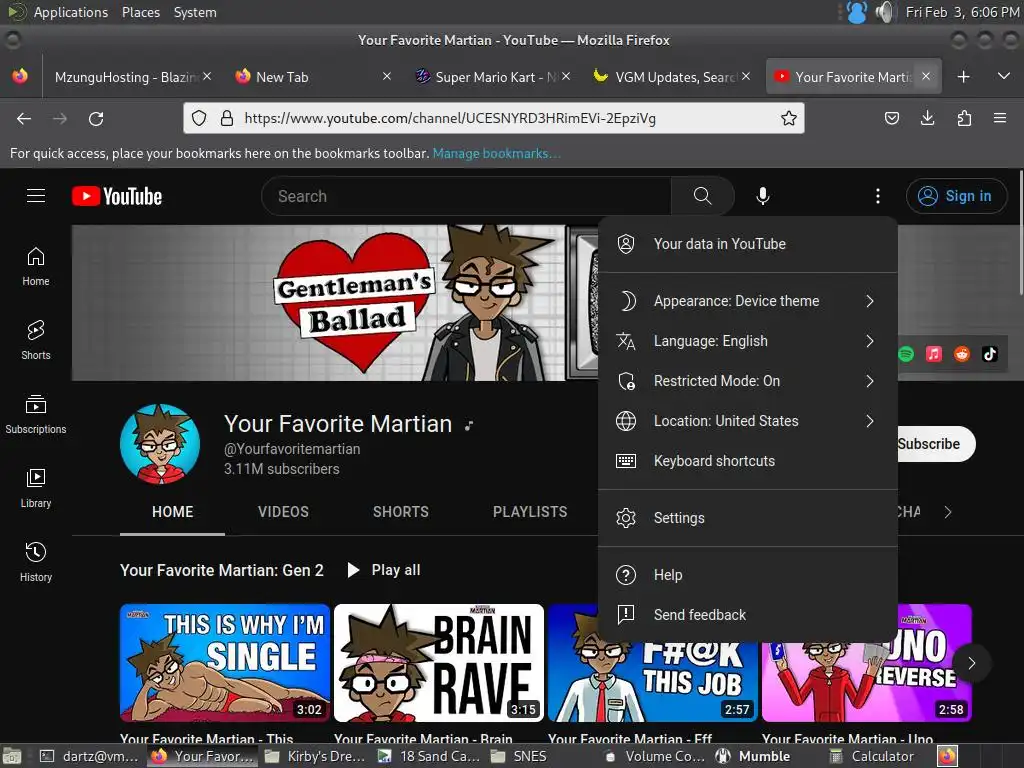The image size is (1024, 768).
Task: Open Library in the sidebar
Action: pyautogui.click(x=36, y=488)
